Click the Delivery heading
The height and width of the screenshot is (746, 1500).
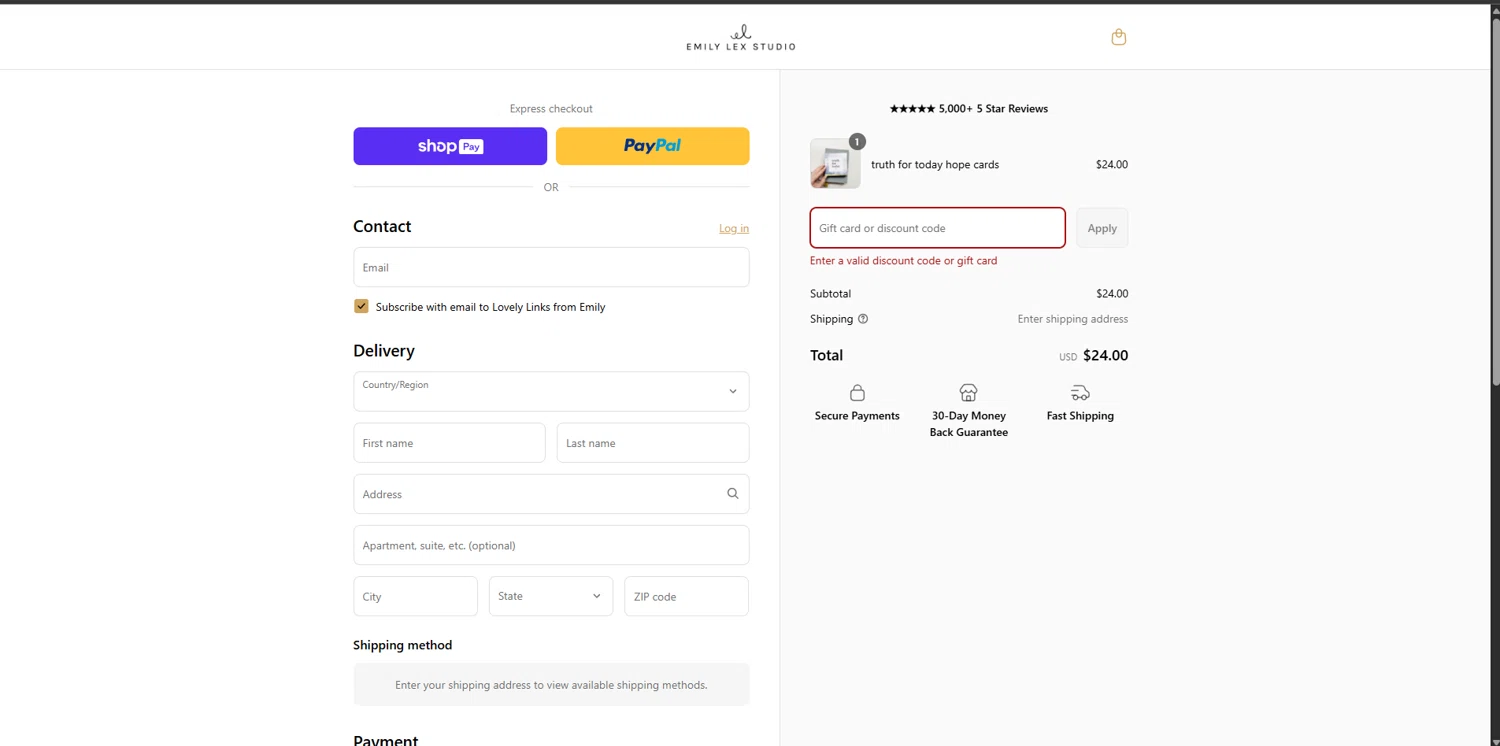click(x=384, y=351)
